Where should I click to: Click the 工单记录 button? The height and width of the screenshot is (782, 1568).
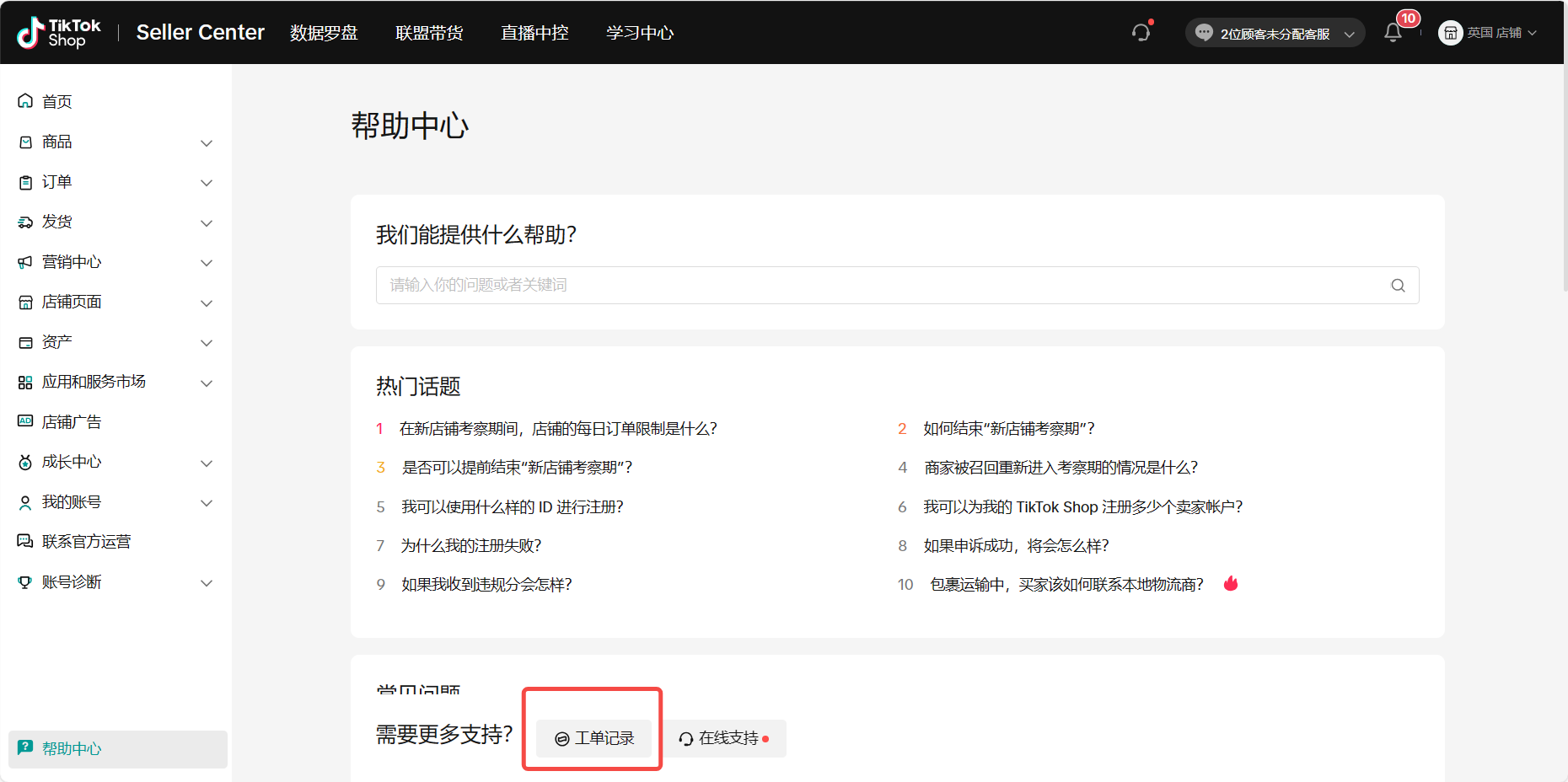coord(594,738)
